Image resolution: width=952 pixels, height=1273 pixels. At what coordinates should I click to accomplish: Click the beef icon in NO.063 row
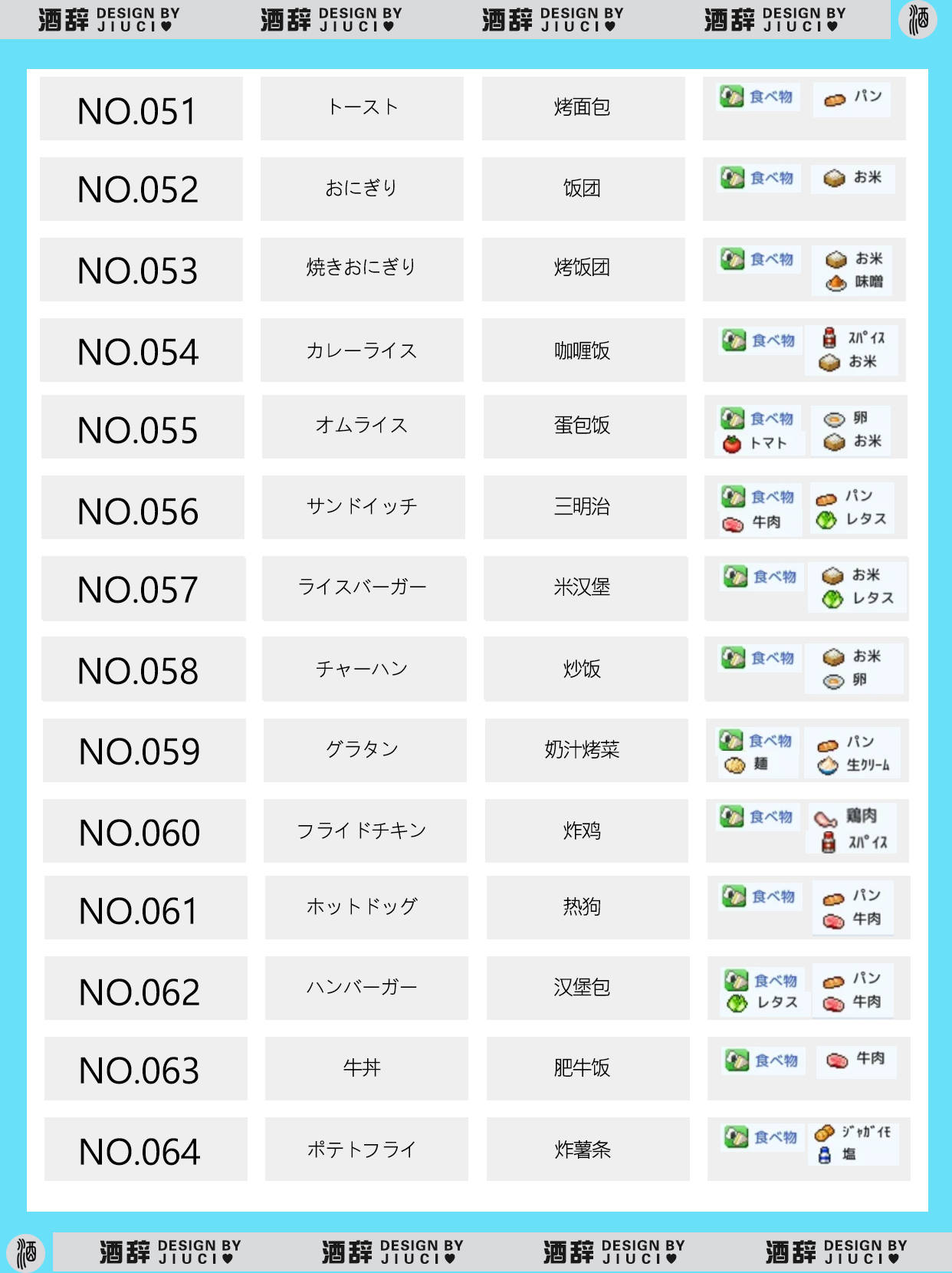(x=836, y=1061)
